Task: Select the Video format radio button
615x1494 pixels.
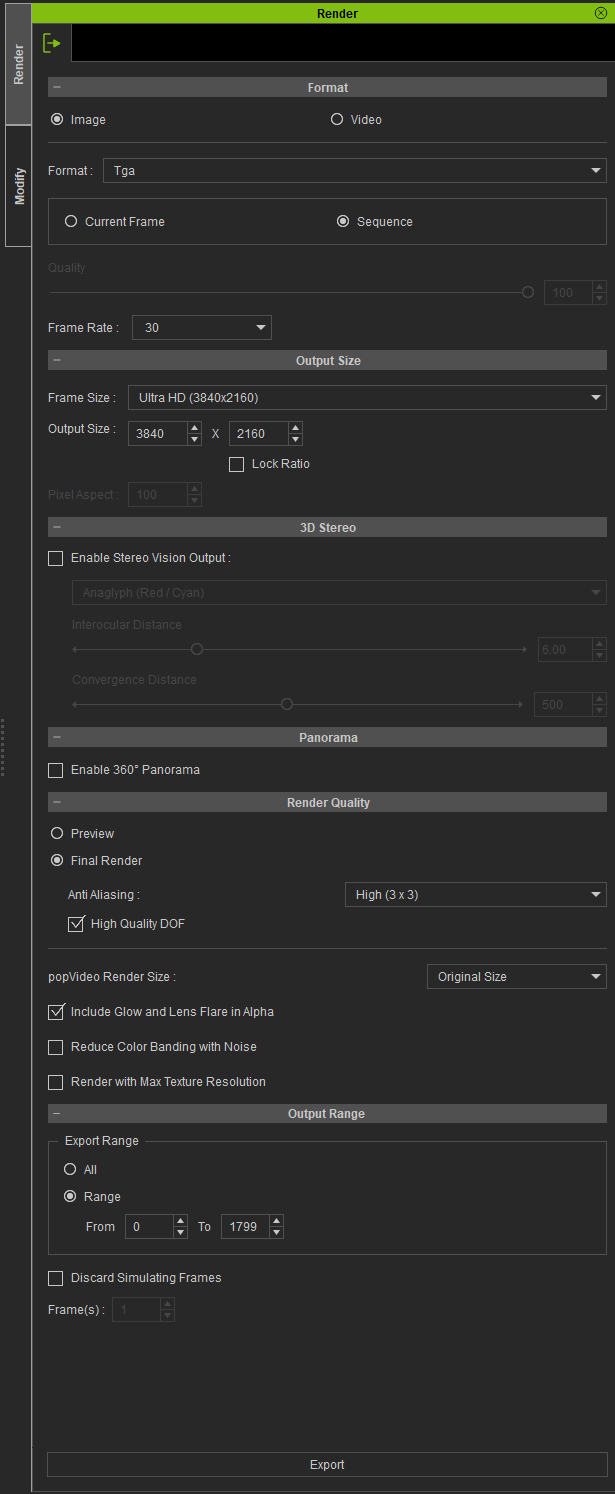Action: [x=337, y=120]
